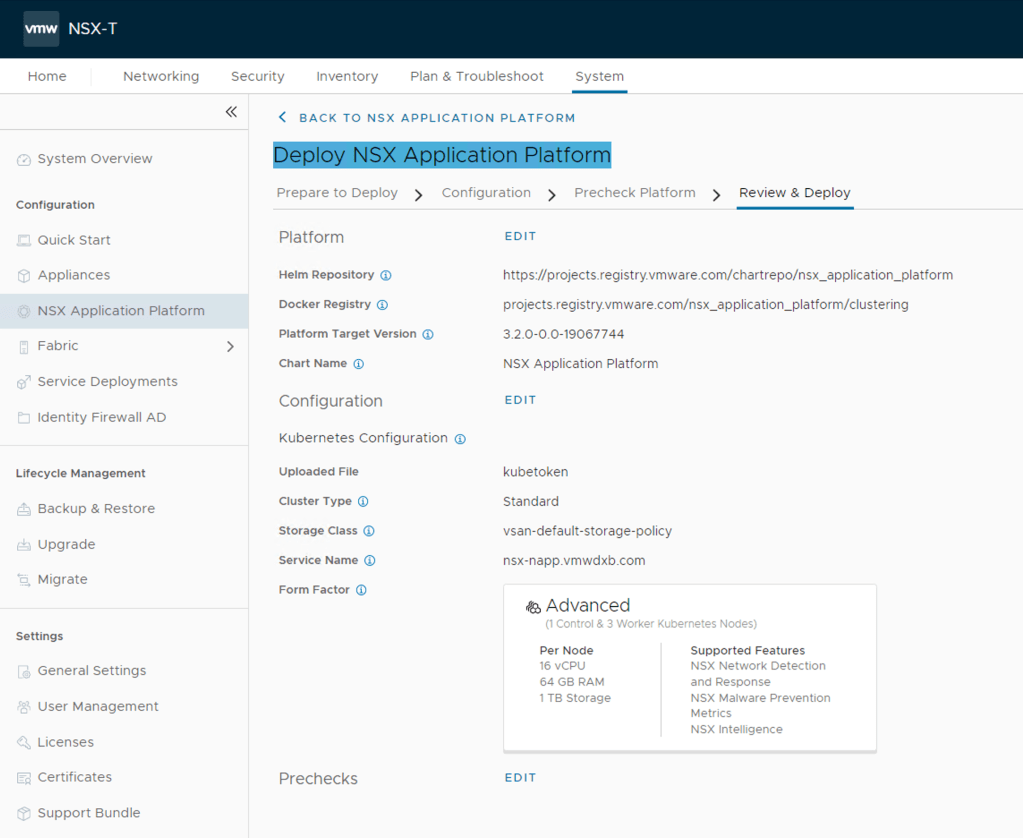This screenshot has height=838, width=1023.
Task: Click the VMware logo in header
Action: click(x=41, y=29)
